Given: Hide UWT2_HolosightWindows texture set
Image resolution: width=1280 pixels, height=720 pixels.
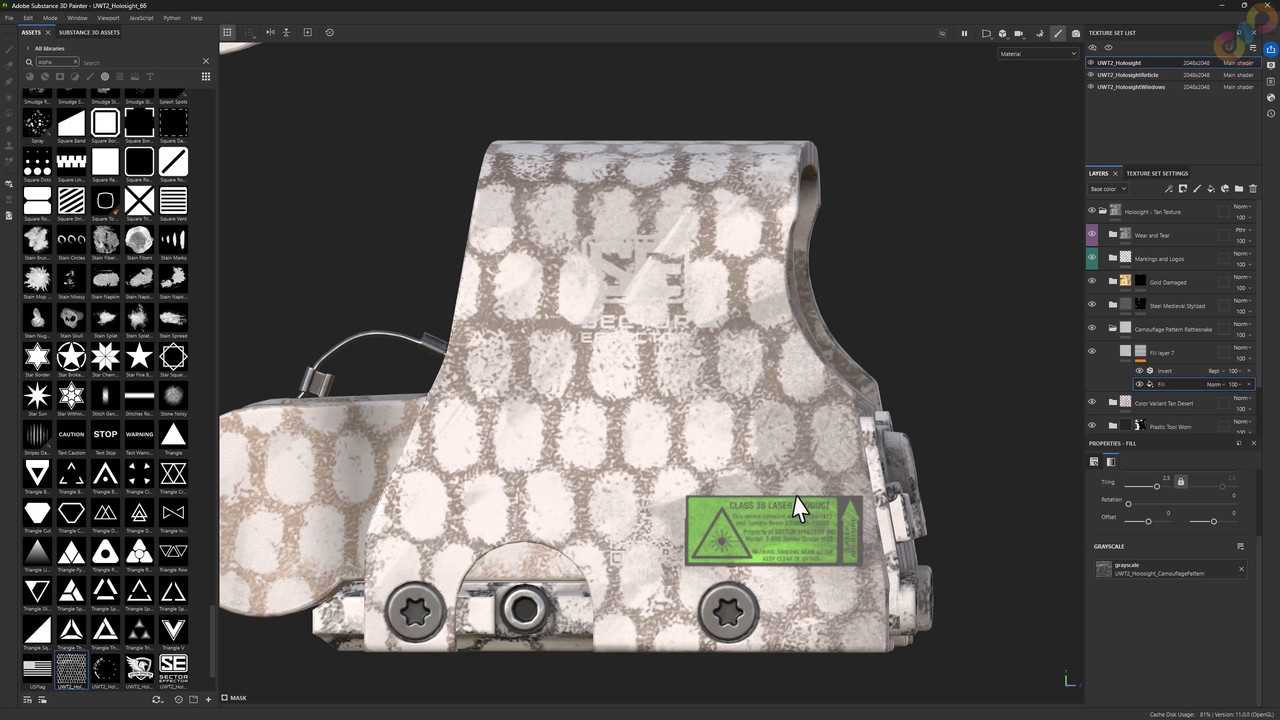Looking at the screenshot, I should click(1091, 87).
